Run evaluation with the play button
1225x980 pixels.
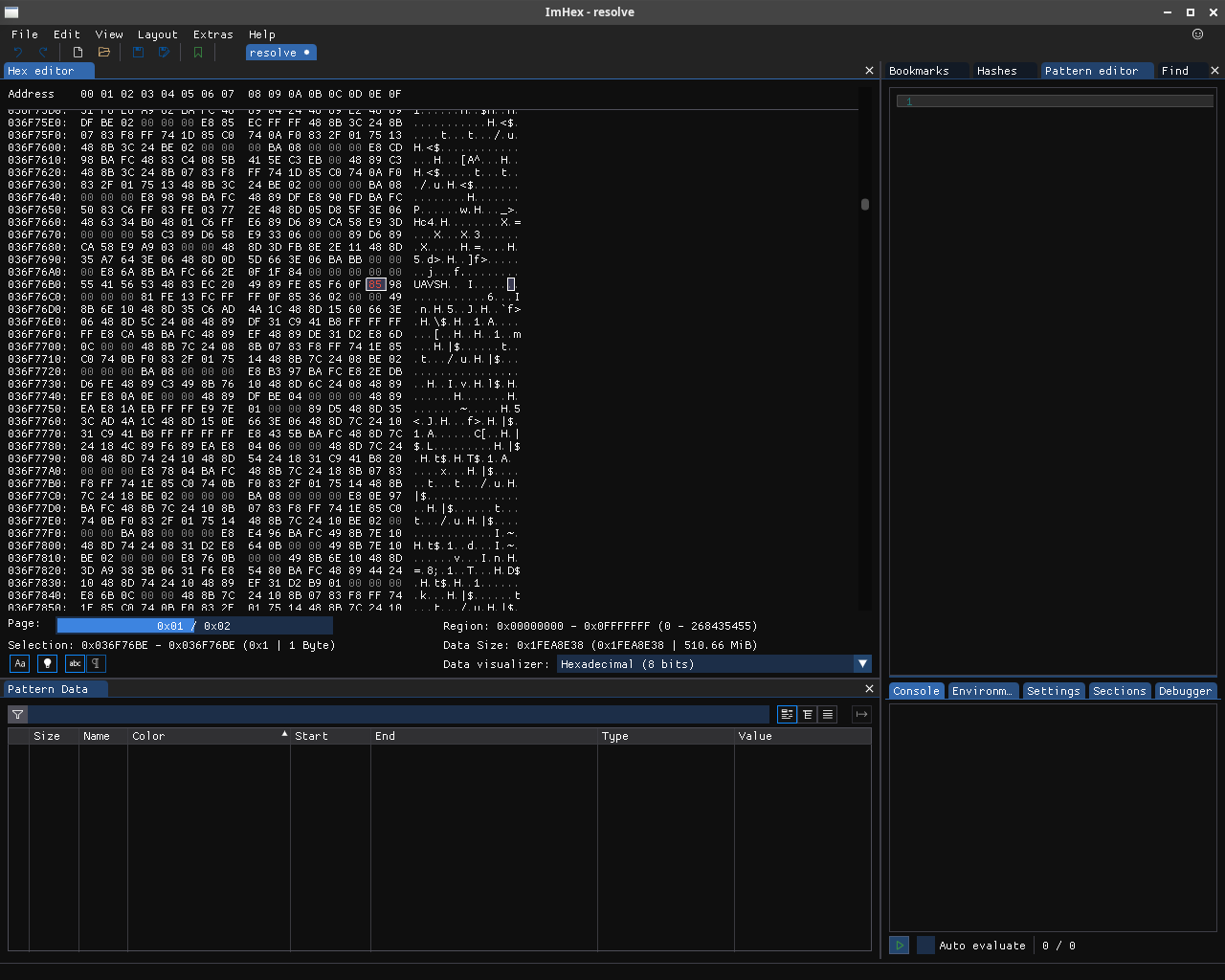click(x=899, y=946)
